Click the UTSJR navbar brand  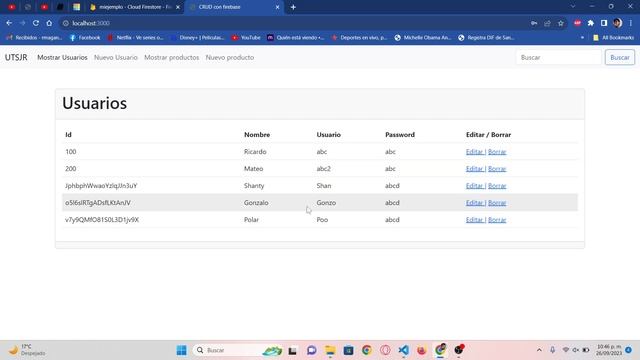pos(16,57)
